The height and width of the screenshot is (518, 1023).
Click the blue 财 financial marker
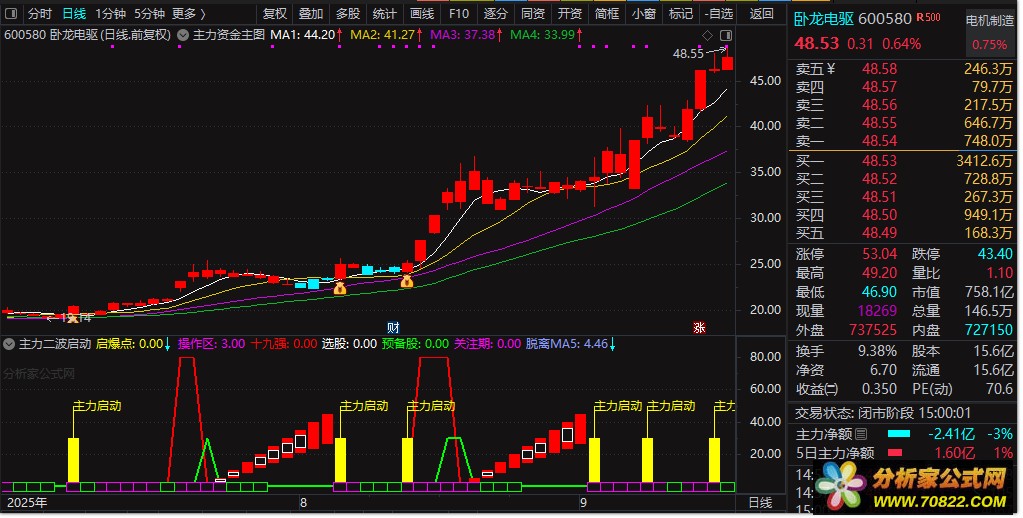pos(393,328)
